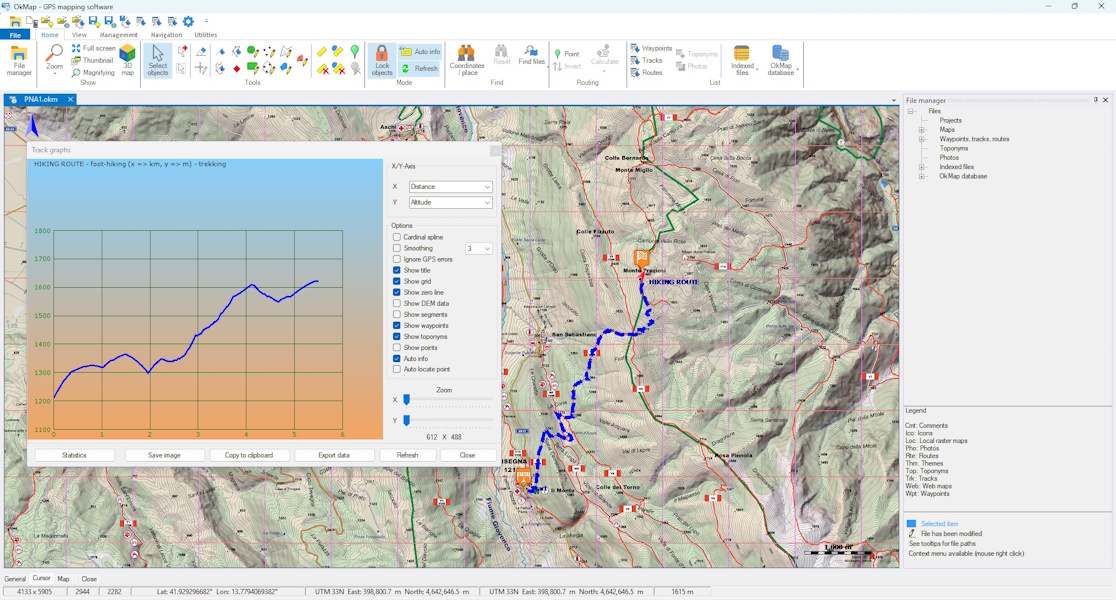Expand the Indexed files tree node
1116x600 pixels.
[922, 167]
